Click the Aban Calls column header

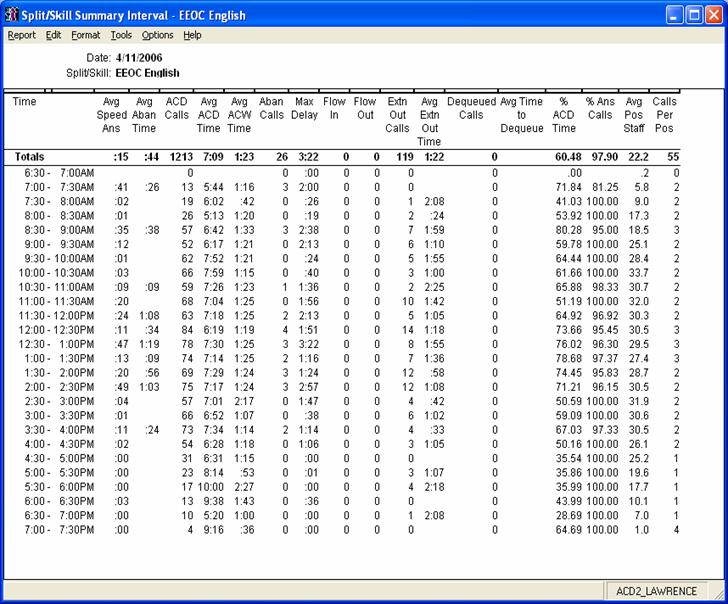(271, 108)
